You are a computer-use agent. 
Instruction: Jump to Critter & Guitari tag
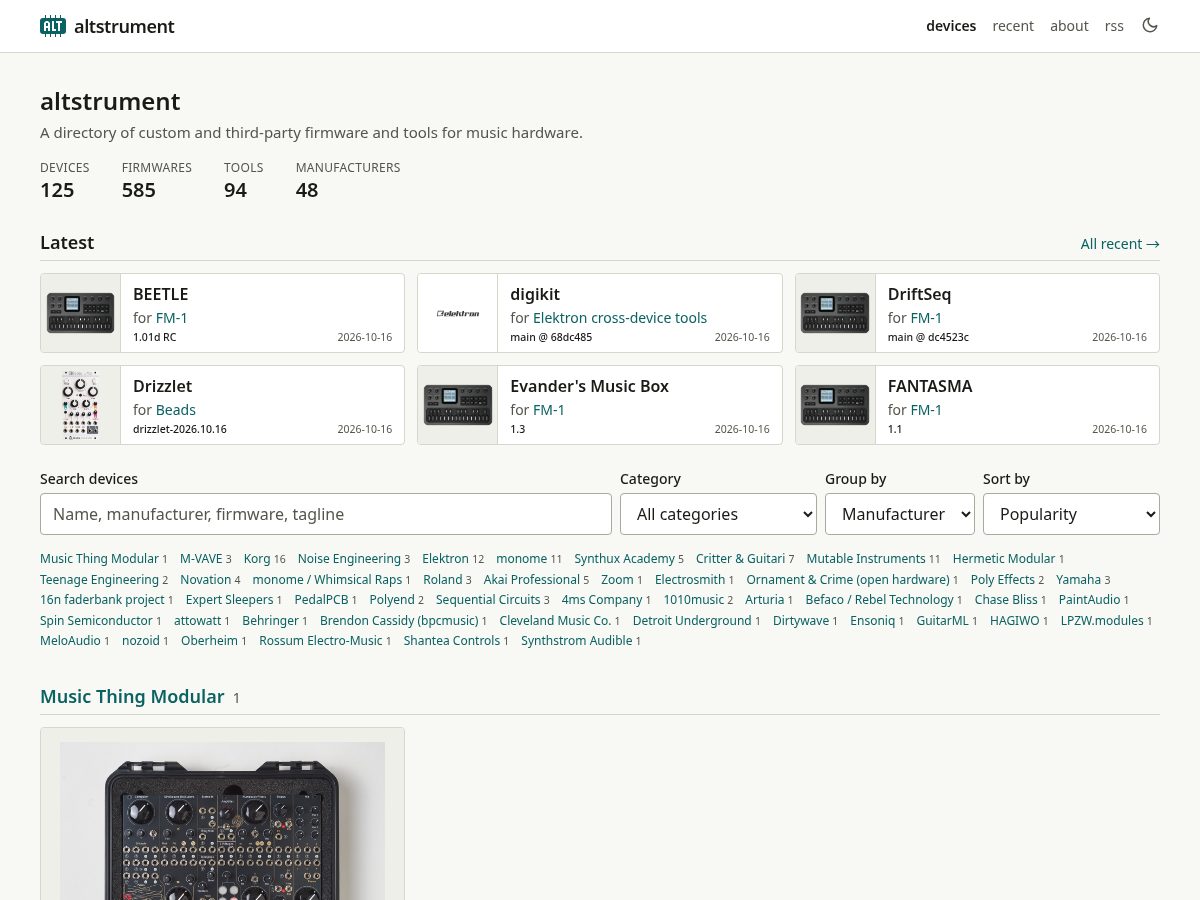point(740,559)
